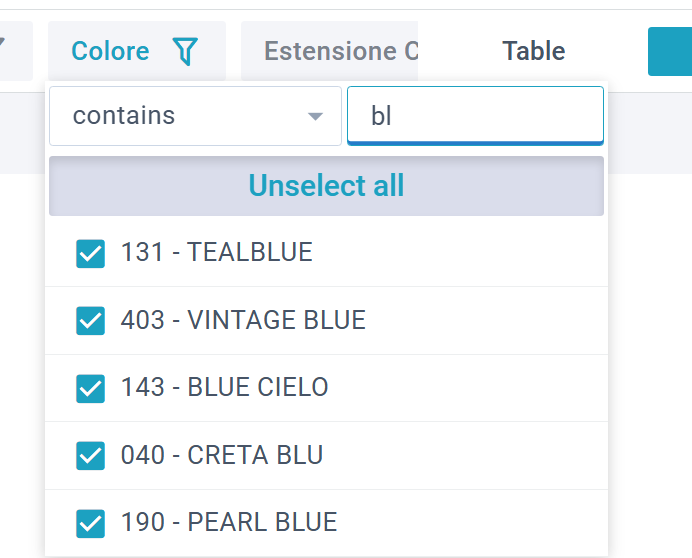
Task: Uncheck the 131 - TEALBLUE checkbox
Action: pos(91,253)
